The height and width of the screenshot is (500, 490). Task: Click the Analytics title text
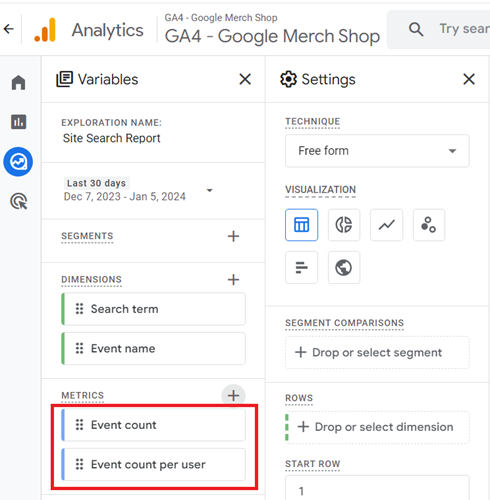coord(107,30)
